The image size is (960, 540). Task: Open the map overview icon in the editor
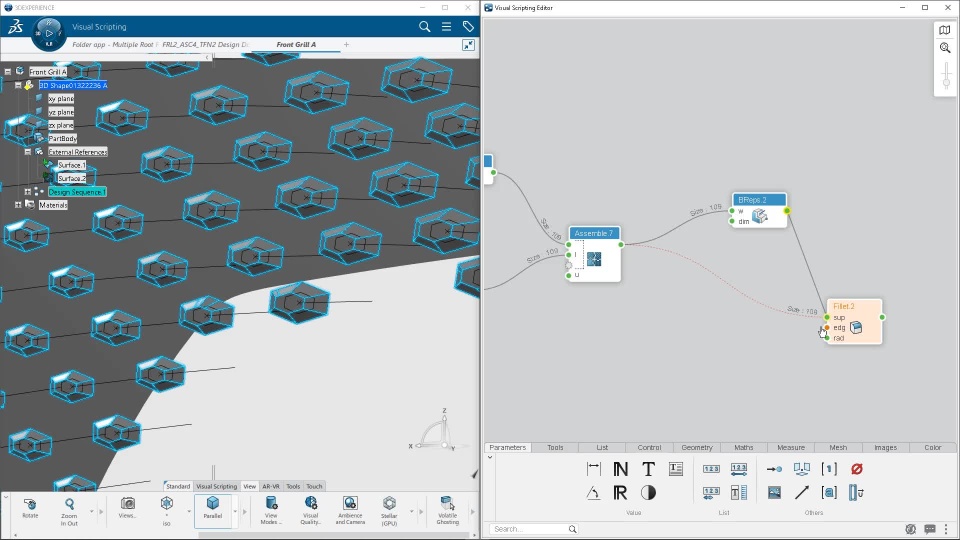click(945, 30)
